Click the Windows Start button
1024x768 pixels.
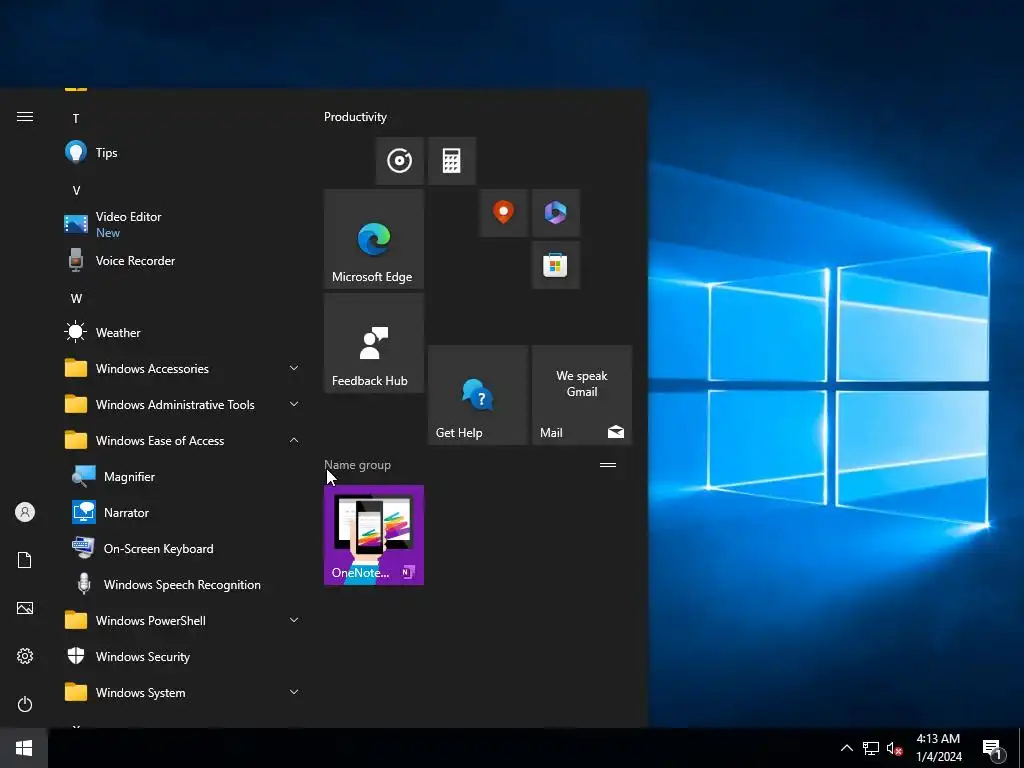24,748
